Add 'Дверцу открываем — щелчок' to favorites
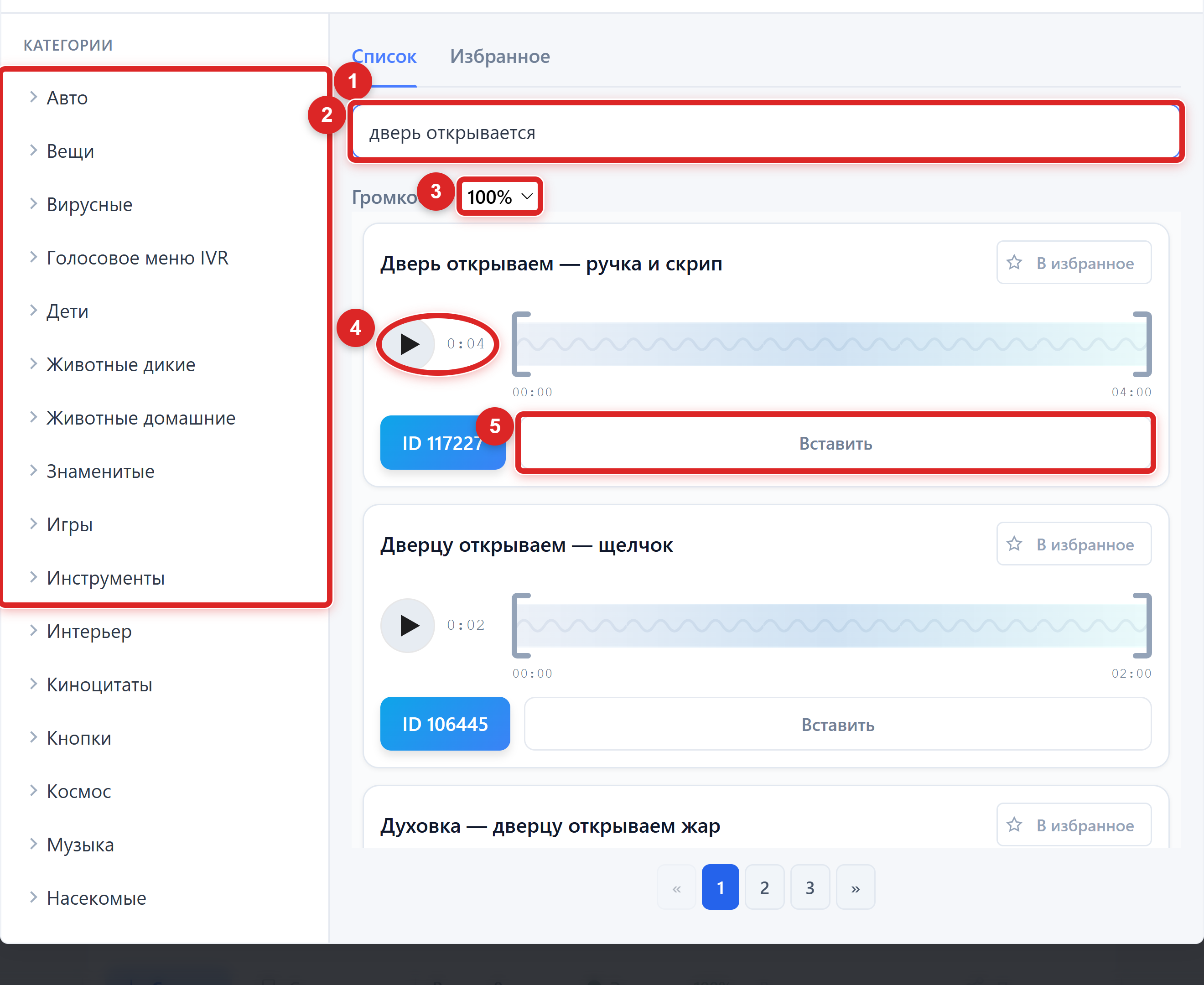This screenshot has width=1204, height=985. coord(1074,544)
